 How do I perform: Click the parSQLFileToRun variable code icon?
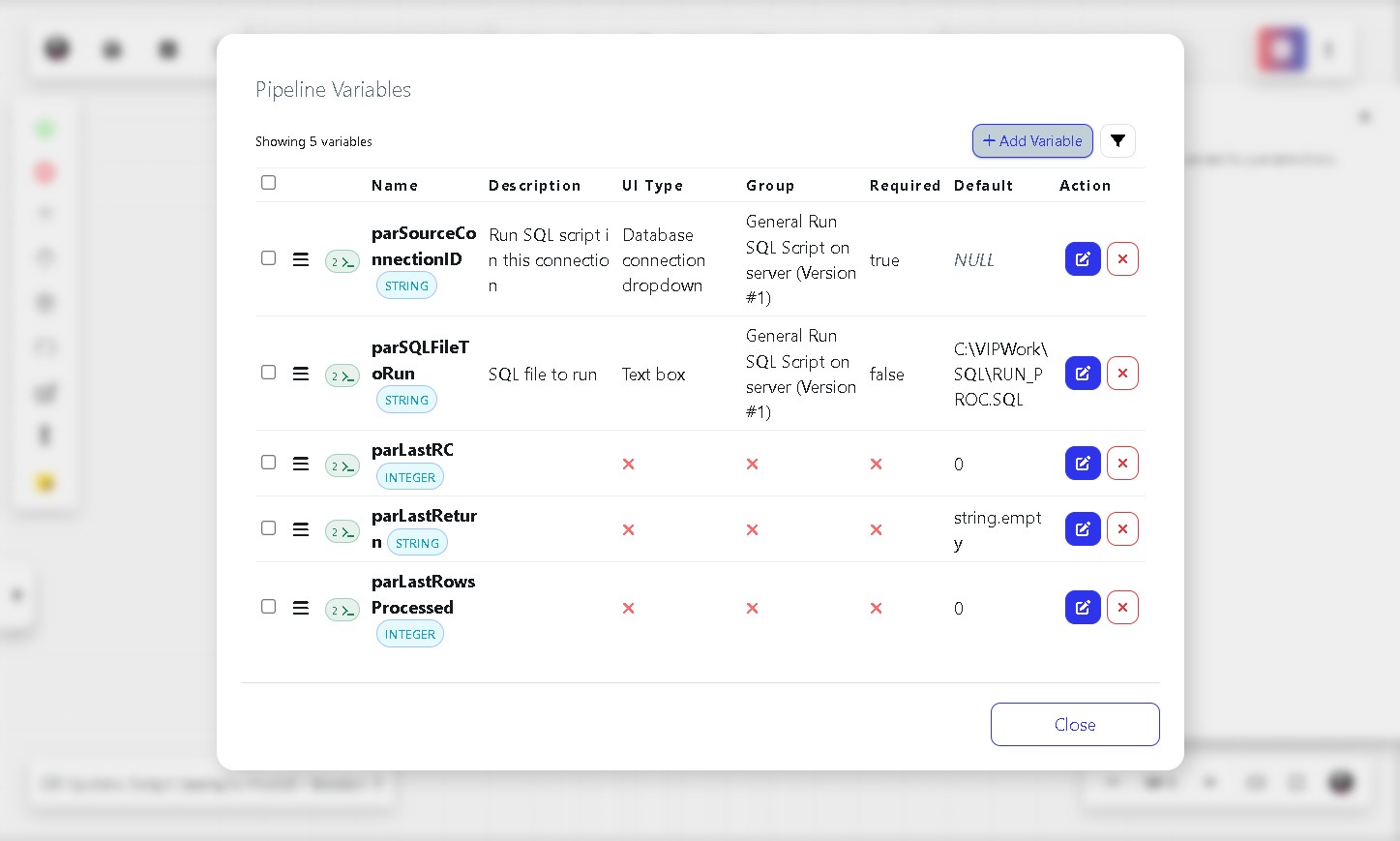[x=343, y=375]
